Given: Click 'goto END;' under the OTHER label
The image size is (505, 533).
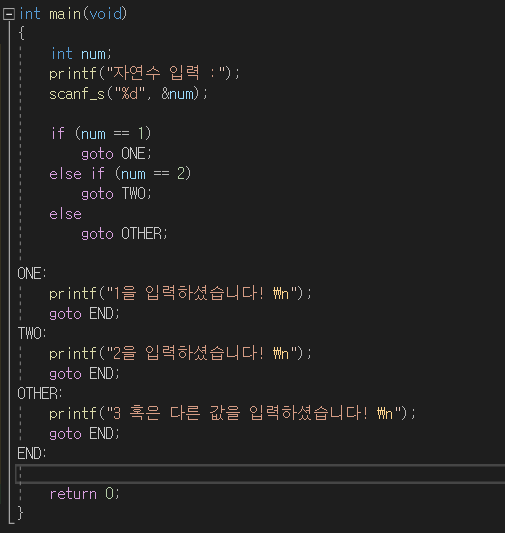Looking at the screenshot, I should click(84, 434).
